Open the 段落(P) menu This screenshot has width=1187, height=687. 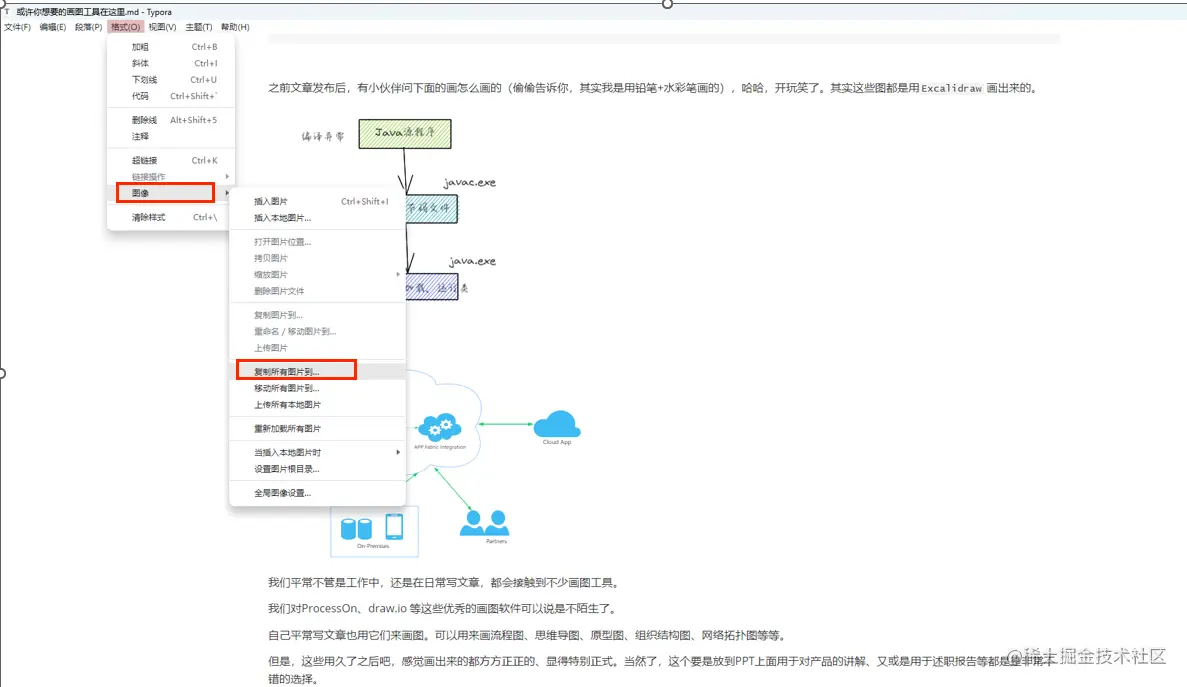89,27
